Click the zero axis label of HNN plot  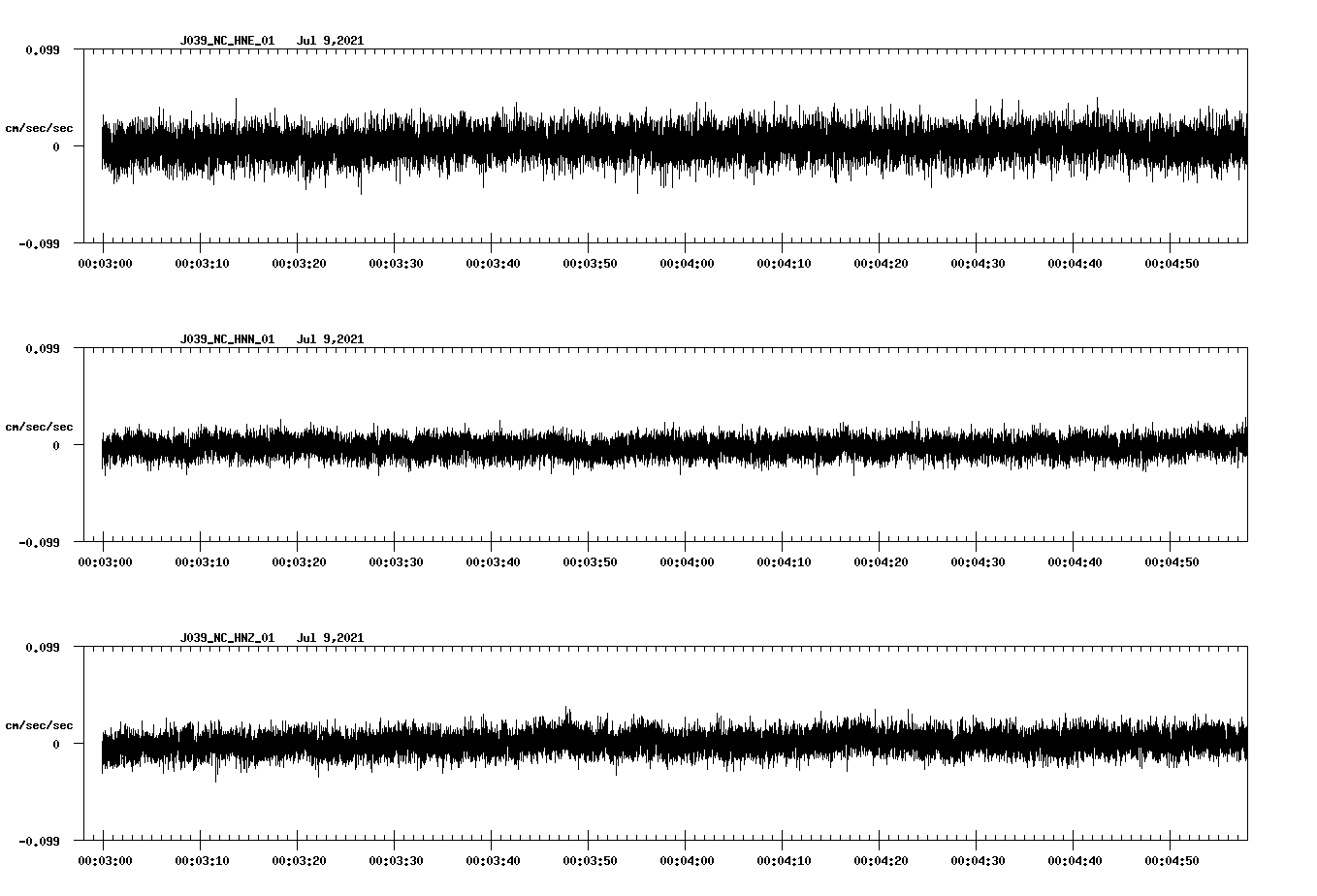(x=56, y=446)
